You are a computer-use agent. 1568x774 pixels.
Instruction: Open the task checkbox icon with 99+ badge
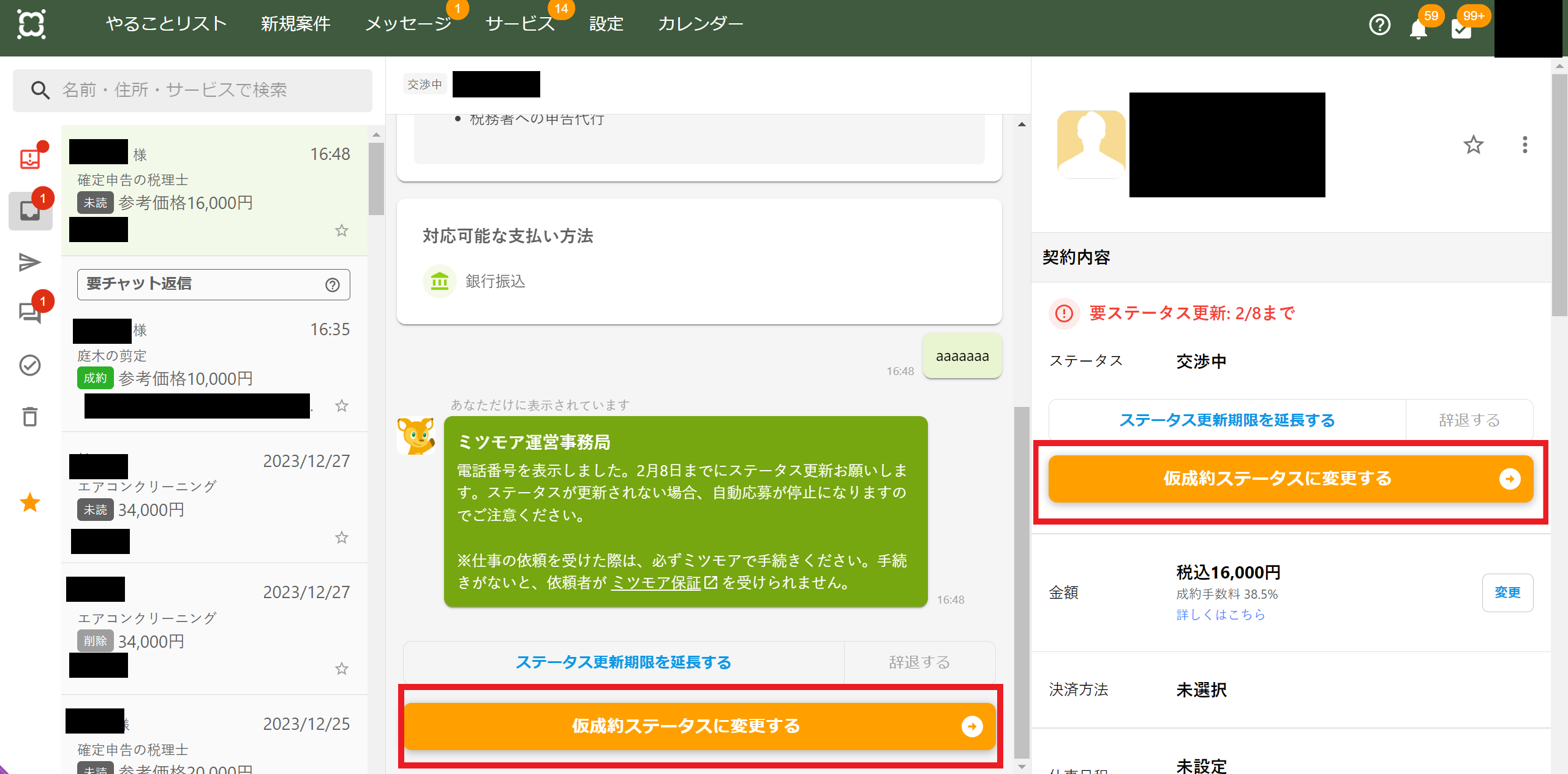point(1461,28)
